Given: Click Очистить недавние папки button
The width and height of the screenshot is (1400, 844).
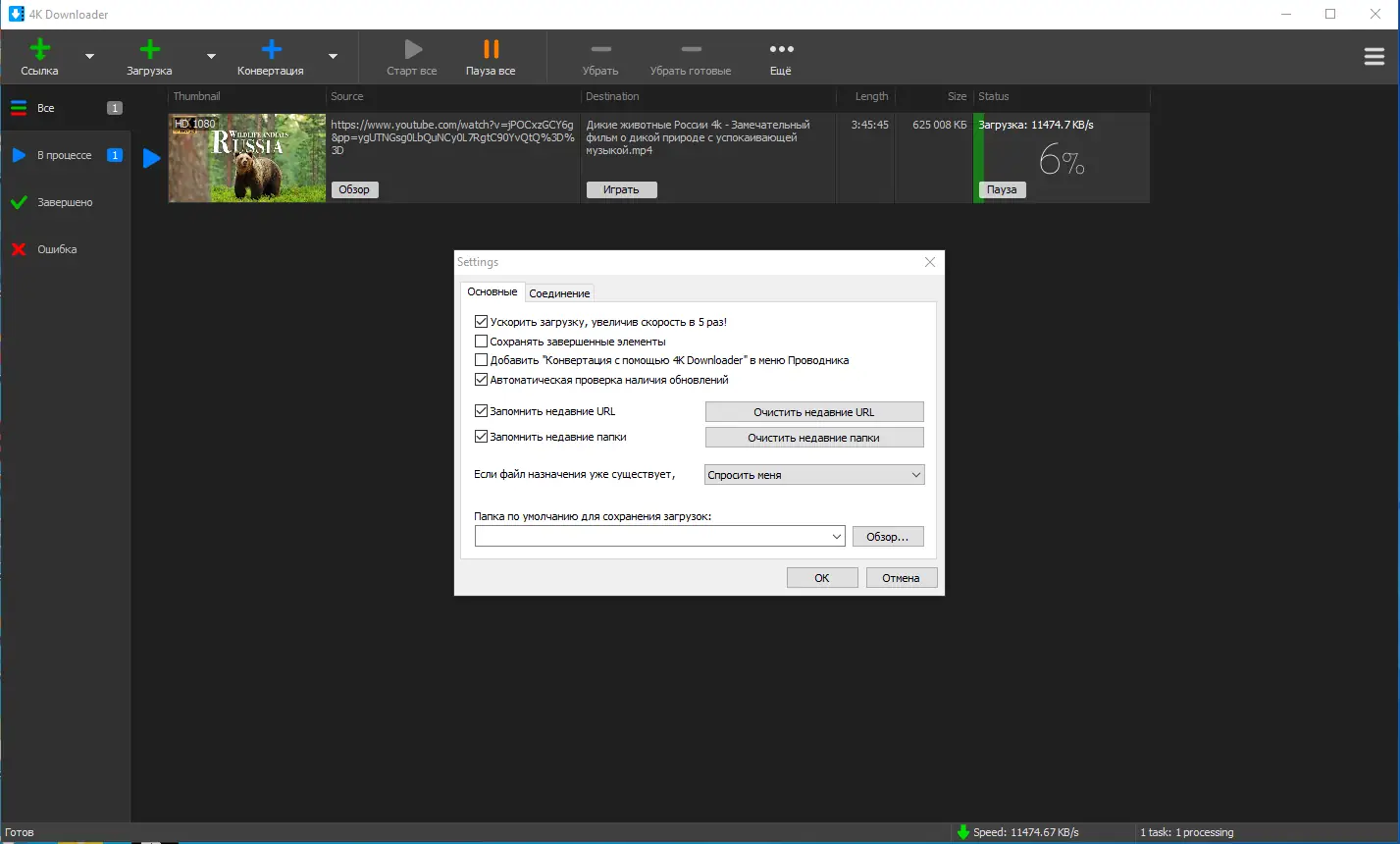Looking at the screenshot, I should pyautogui.click(x=814, y=438).
